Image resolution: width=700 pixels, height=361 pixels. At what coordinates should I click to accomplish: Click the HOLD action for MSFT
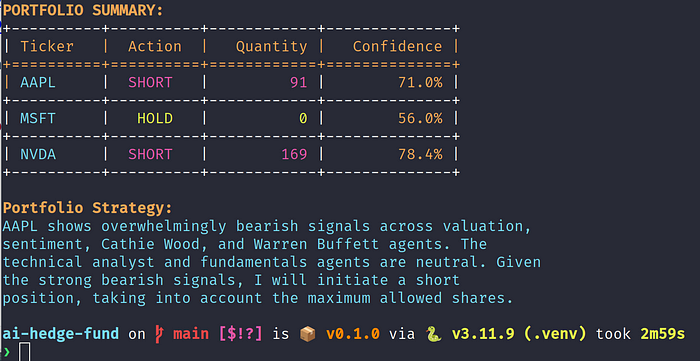click(x=154, y=118)
